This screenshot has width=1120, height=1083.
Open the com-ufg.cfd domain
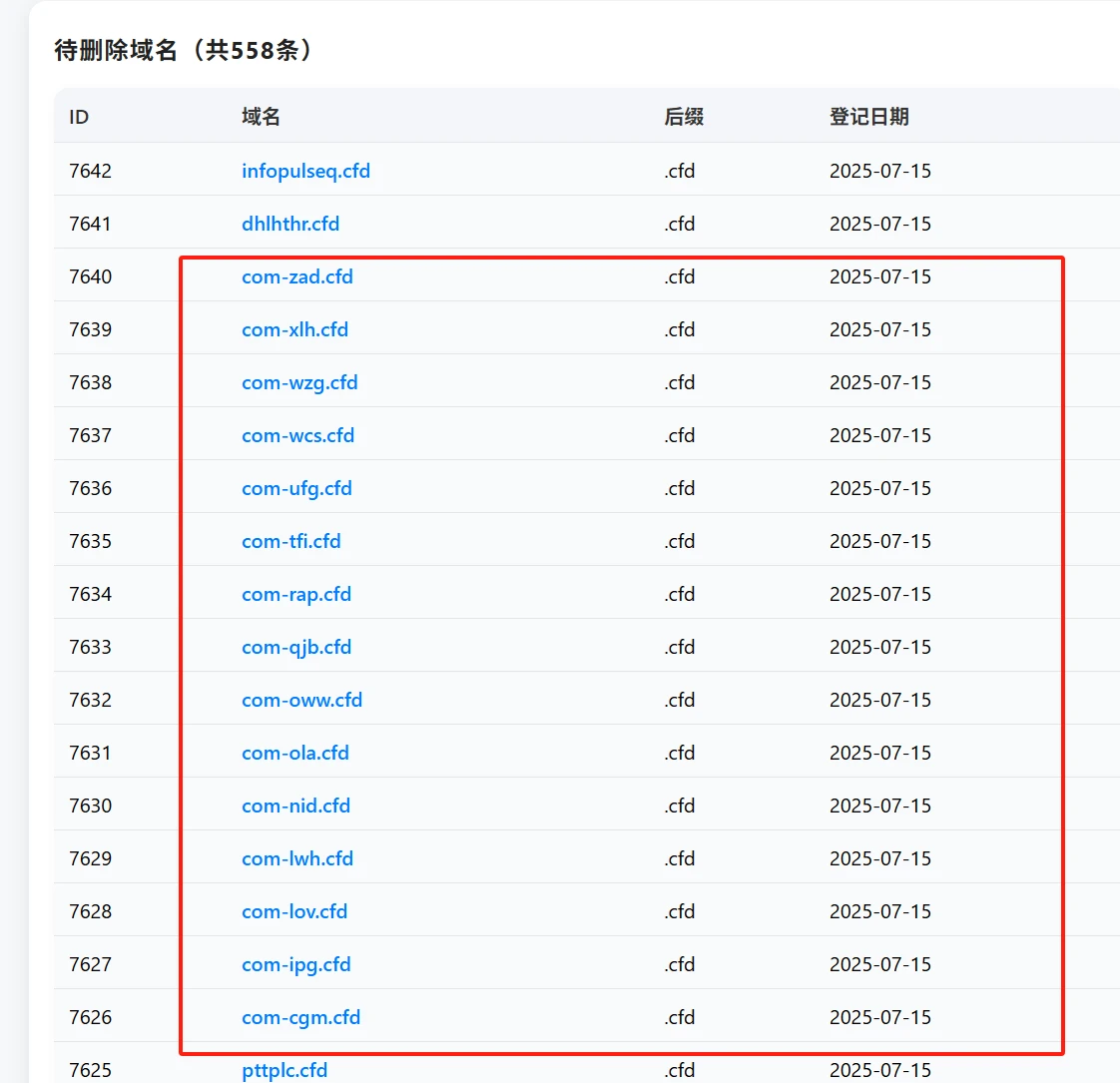coord(296,488)
